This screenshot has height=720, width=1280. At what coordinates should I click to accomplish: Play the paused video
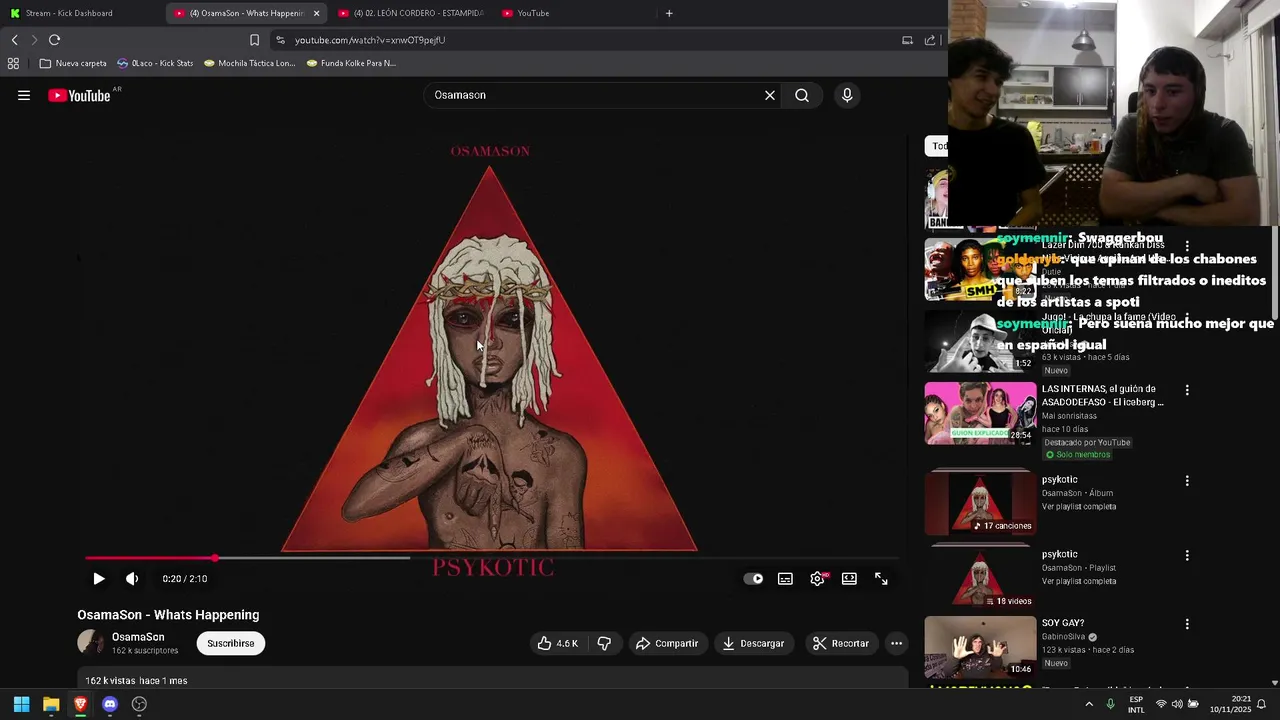pos(99,579)
